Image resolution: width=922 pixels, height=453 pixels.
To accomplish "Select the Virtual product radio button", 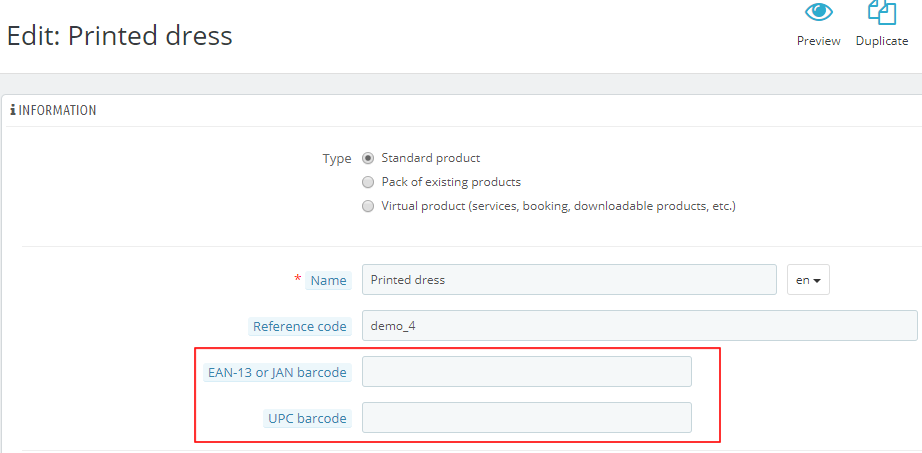I will (x=368, y=206).
